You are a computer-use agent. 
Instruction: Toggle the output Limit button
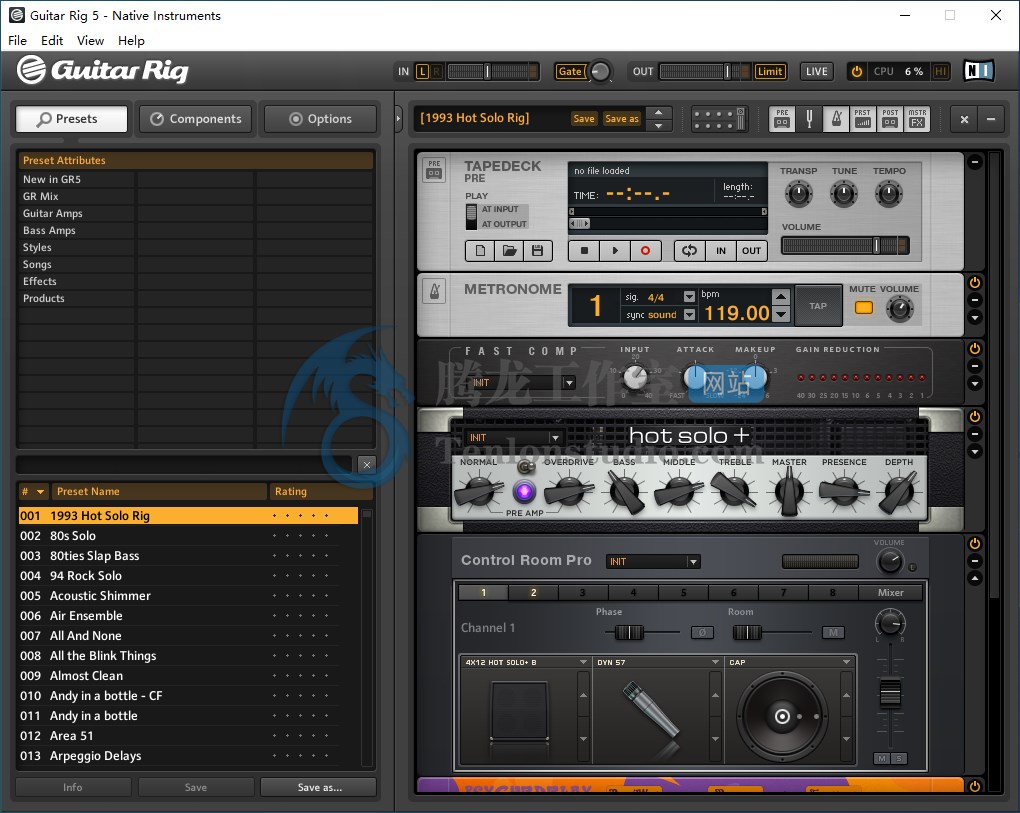coord(770,72)
